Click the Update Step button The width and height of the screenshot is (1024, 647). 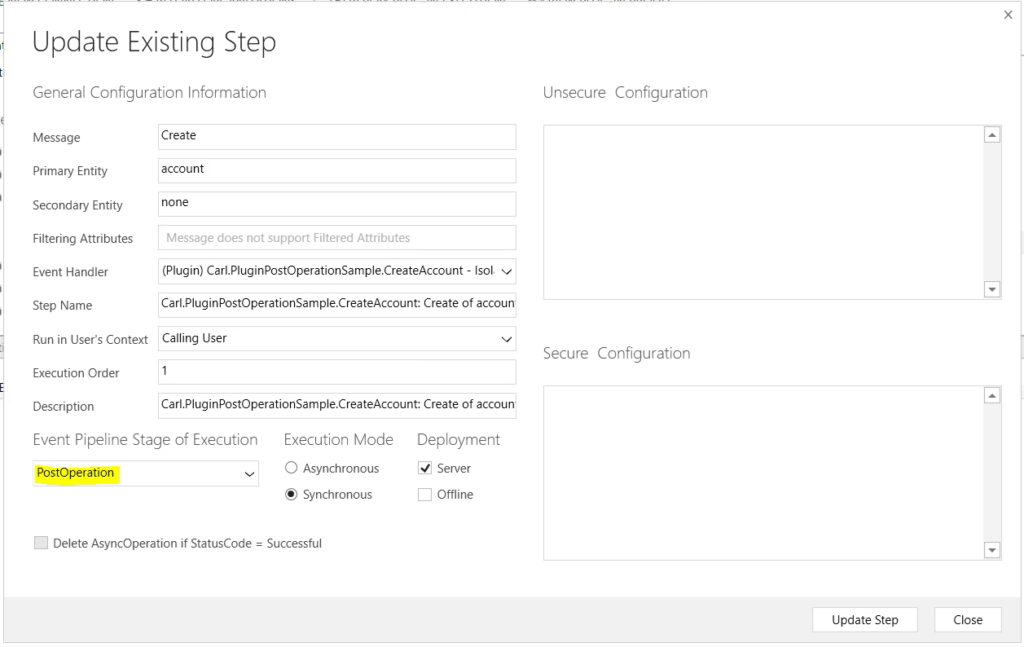pyautogui.click(x=865, y=620)
